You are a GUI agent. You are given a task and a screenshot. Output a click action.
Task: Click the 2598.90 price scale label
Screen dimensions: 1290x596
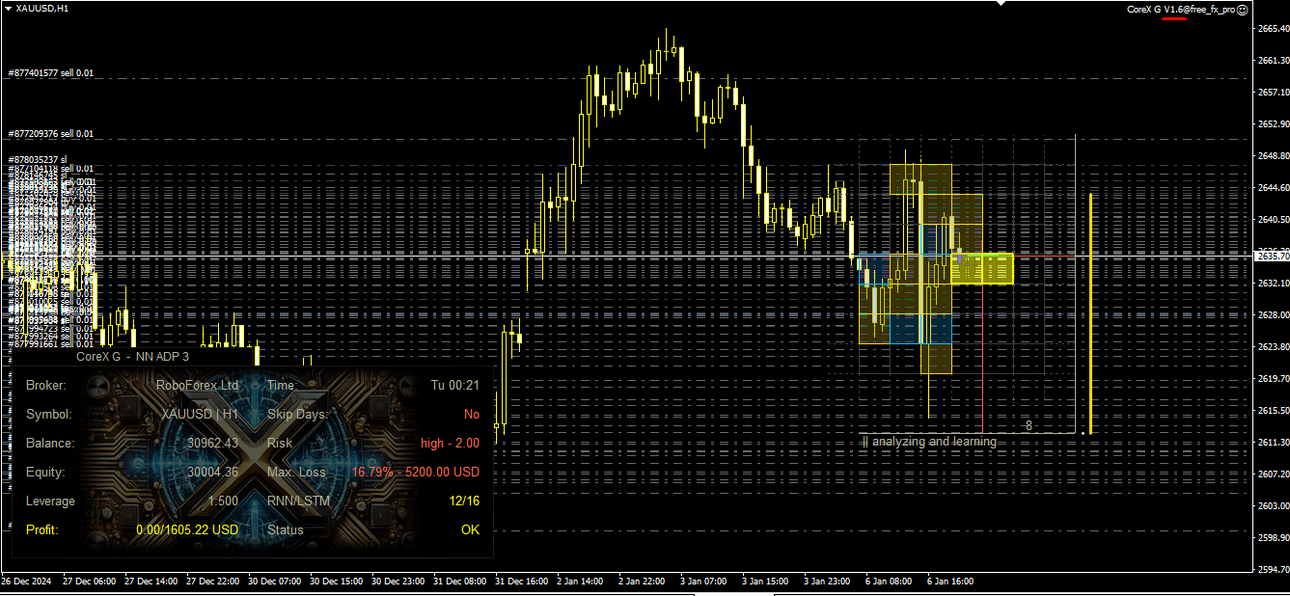(x=1271, y=537)
